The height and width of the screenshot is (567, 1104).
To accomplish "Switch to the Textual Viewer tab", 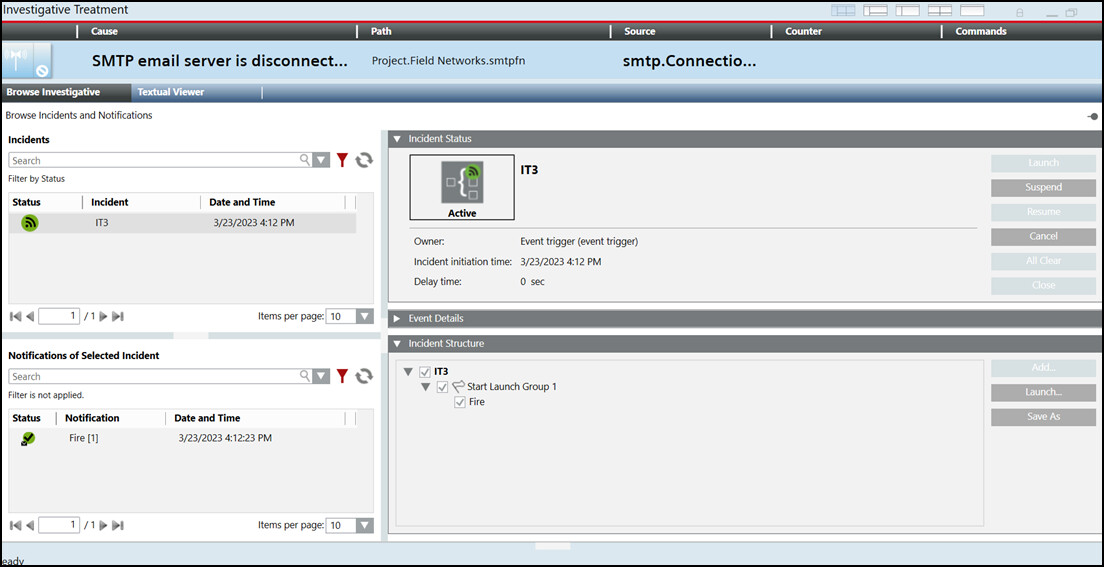I will point(170,92).
